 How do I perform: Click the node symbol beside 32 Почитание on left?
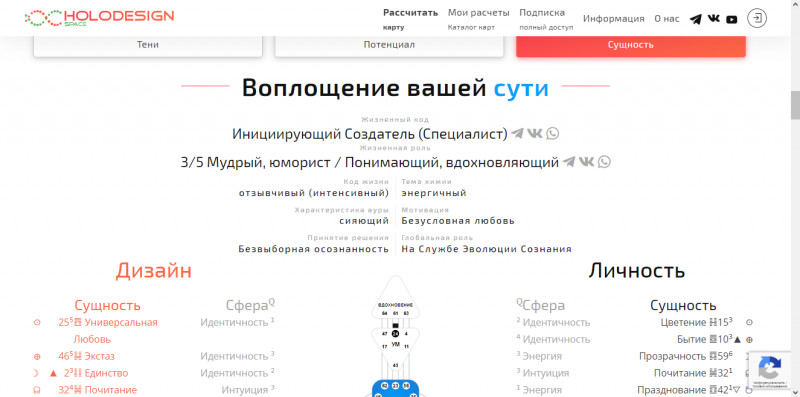click(37, 390)
